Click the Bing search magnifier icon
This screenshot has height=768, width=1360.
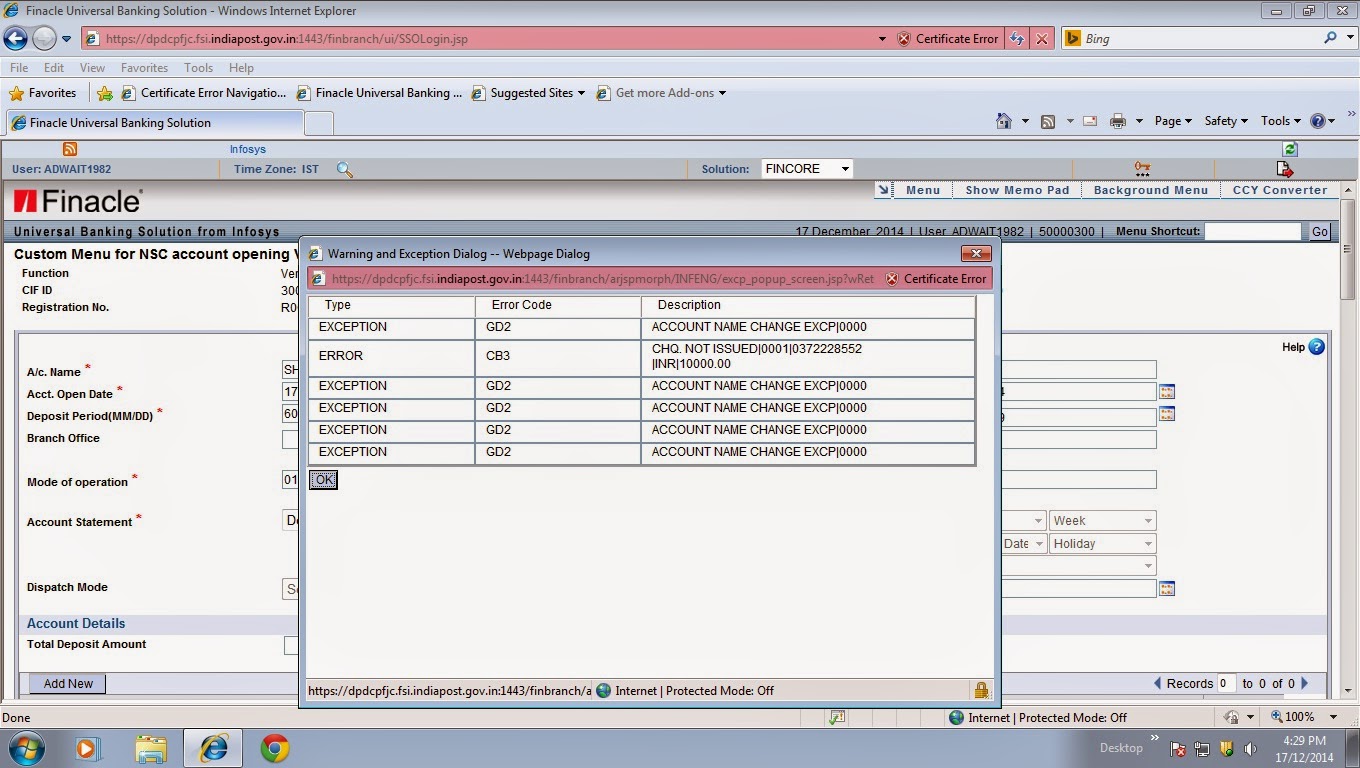click(1330, 38)
